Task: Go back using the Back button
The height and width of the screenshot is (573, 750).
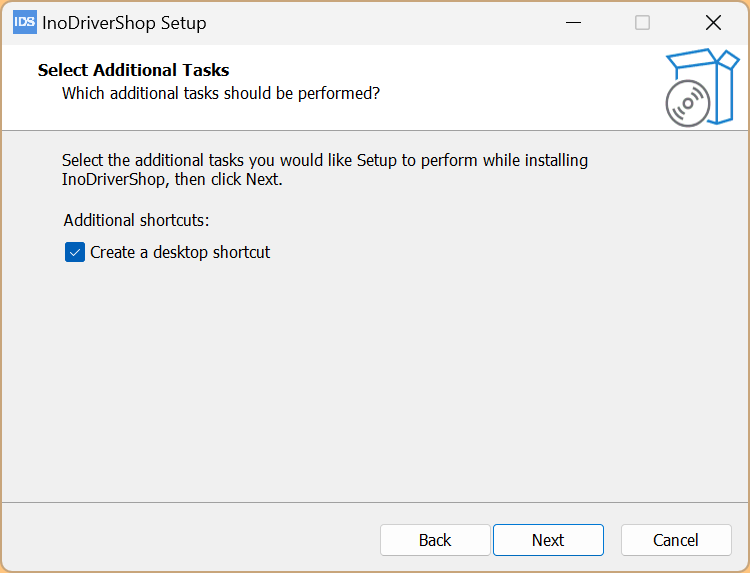Action: (435, 540)
